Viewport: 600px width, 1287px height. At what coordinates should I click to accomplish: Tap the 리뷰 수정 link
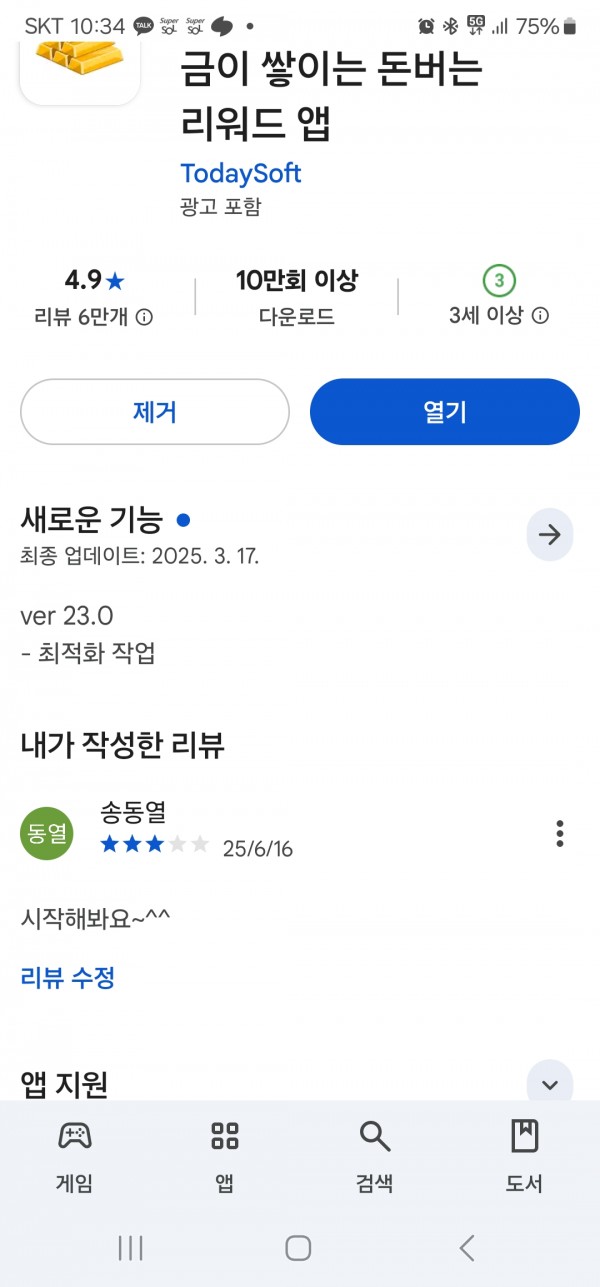(x=68, y=977)
